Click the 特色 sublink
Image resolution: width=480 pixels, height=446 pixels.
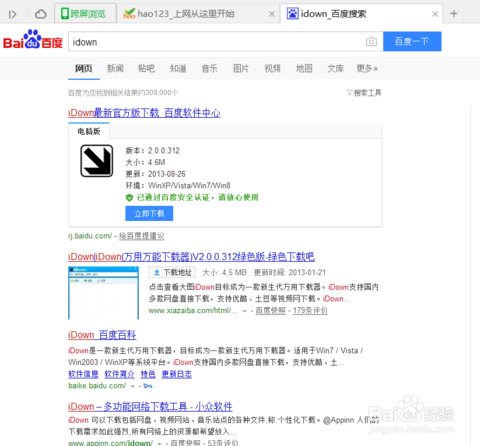click(x=148, y=374)
